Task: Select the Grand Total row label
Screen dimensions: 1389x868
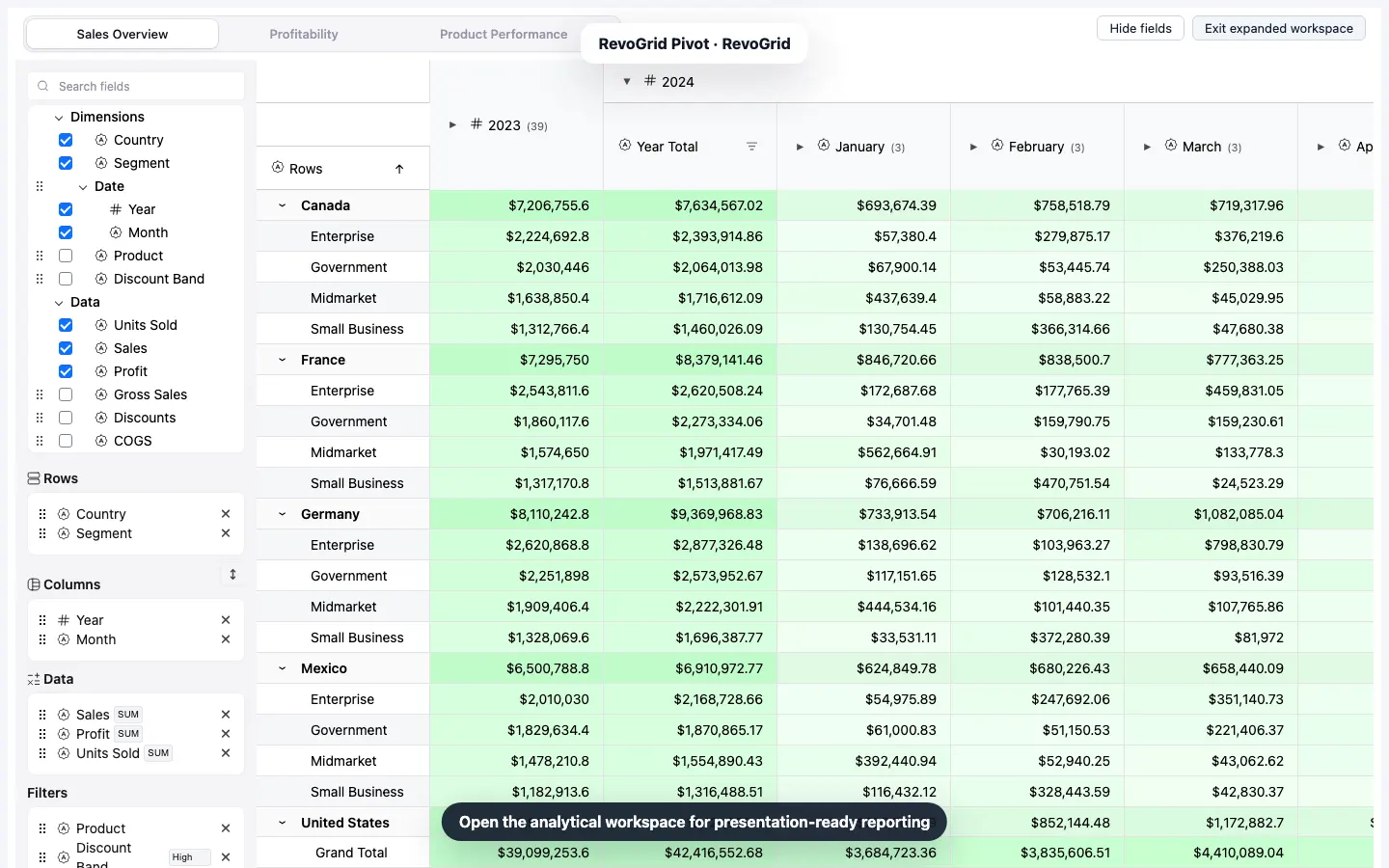Action: [x=351, y=853]
